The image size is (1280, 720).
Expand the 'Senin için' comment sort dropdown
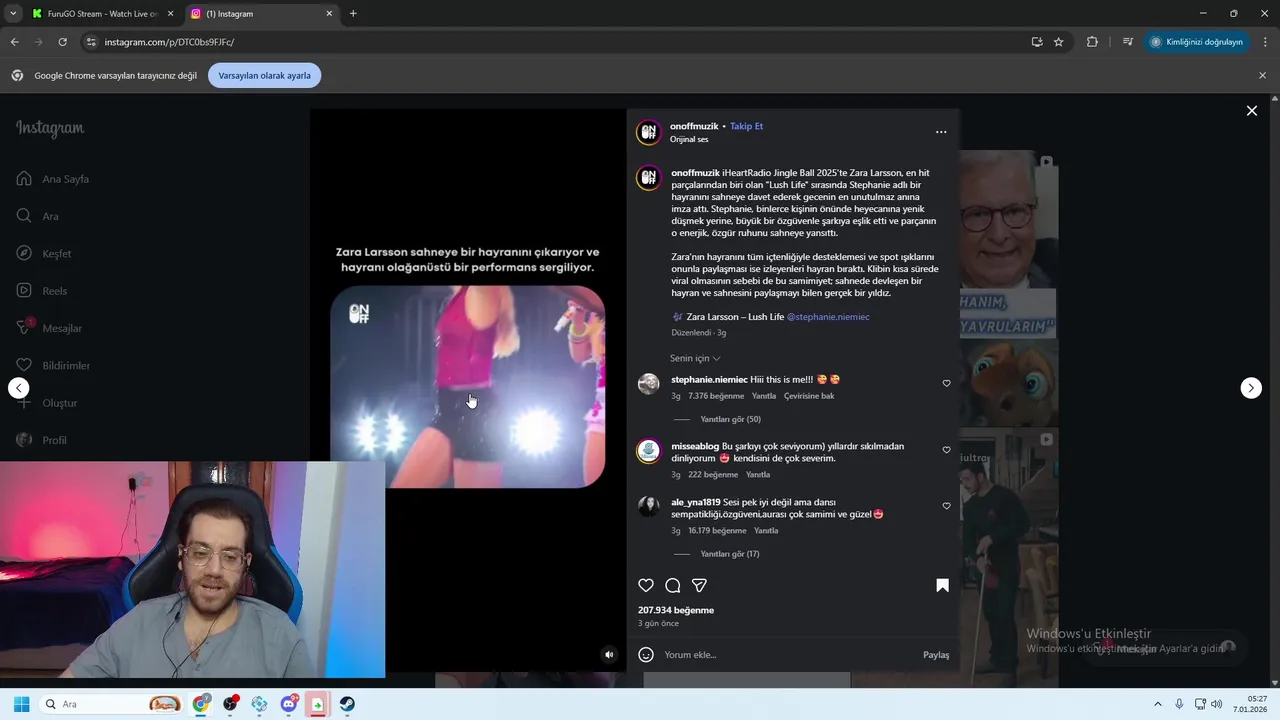[695, 358]
